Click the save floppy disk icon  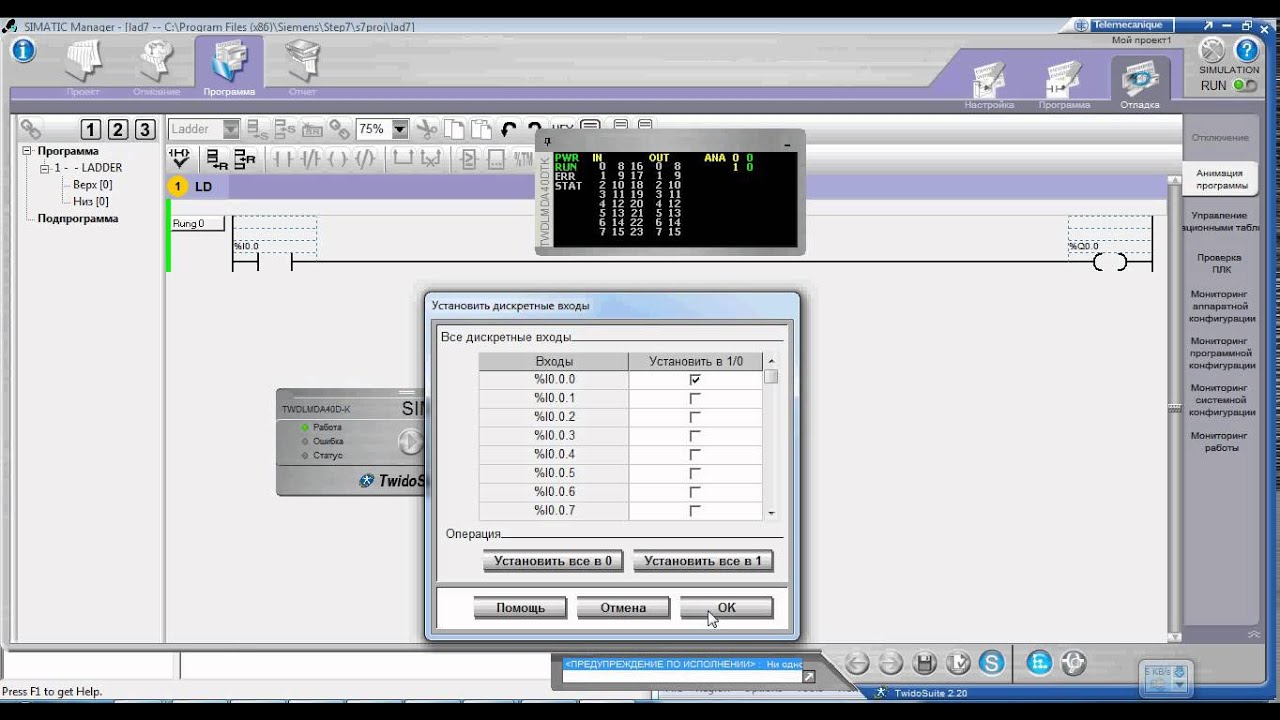pyautogui.click(x=925, y=662)
